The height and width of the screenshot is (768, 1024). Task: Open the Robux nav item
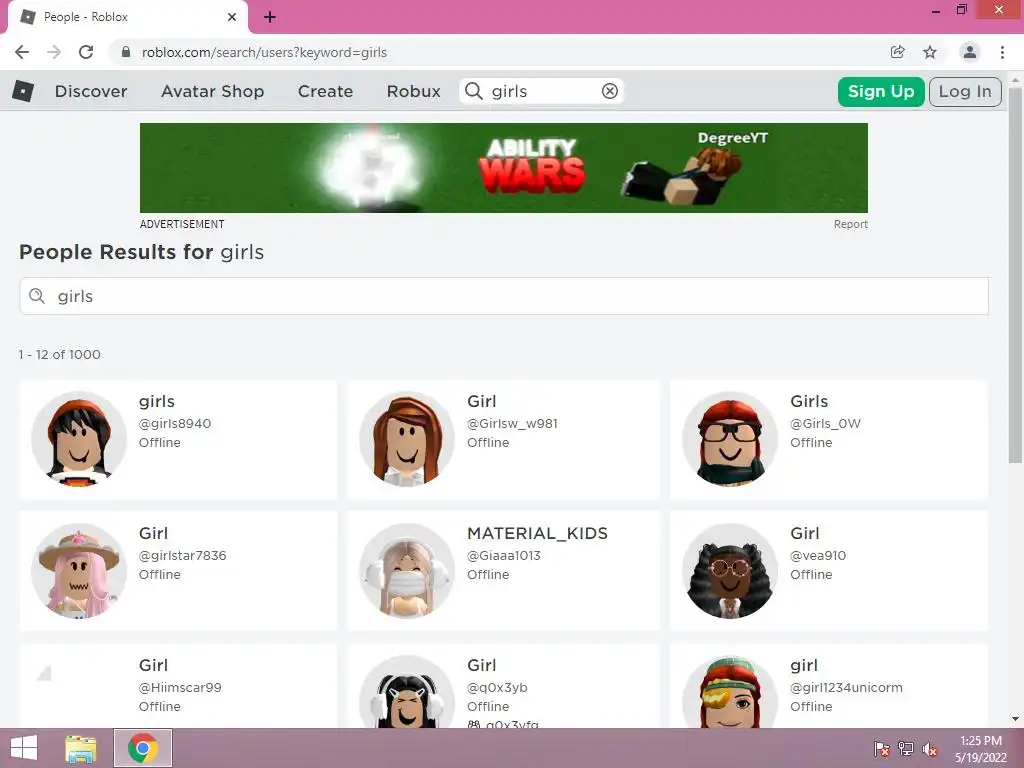coord(413,91)
